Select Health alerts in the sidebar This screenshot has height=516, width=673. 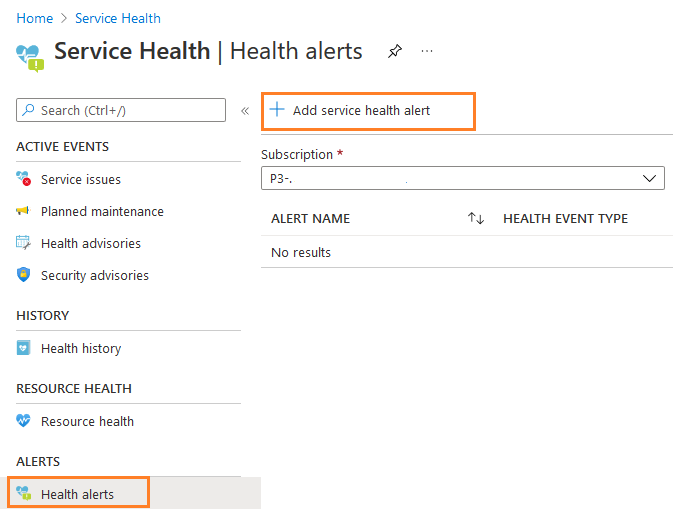click(x=77, y=494)
